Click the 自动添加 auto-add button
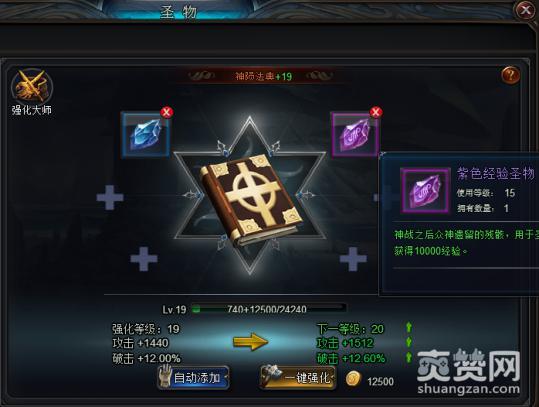The width and height of the screenshot is (539, 407). pos(194,377)
